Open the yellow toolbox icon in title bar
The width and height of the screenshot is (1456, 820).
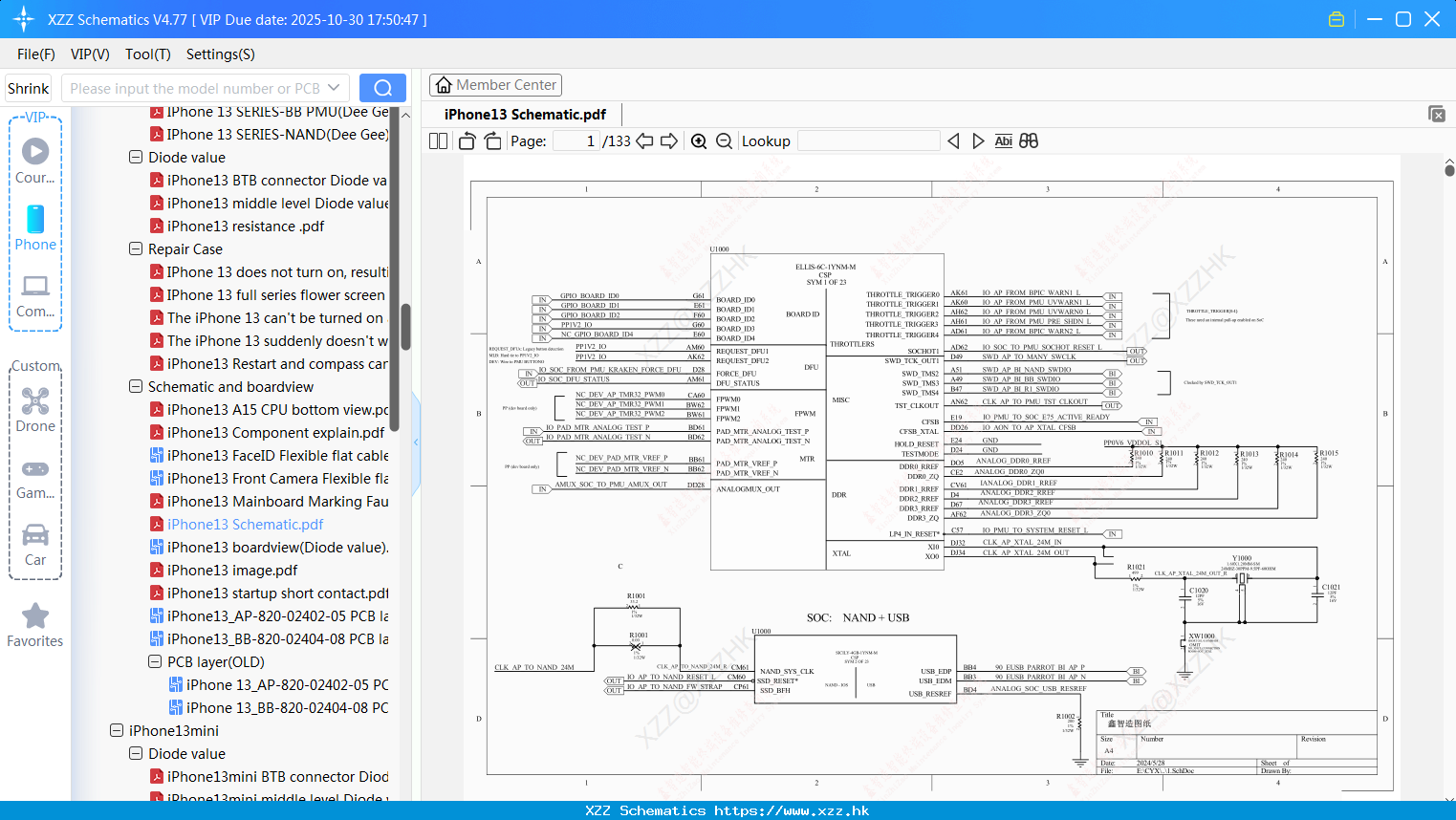point(1336,19)
